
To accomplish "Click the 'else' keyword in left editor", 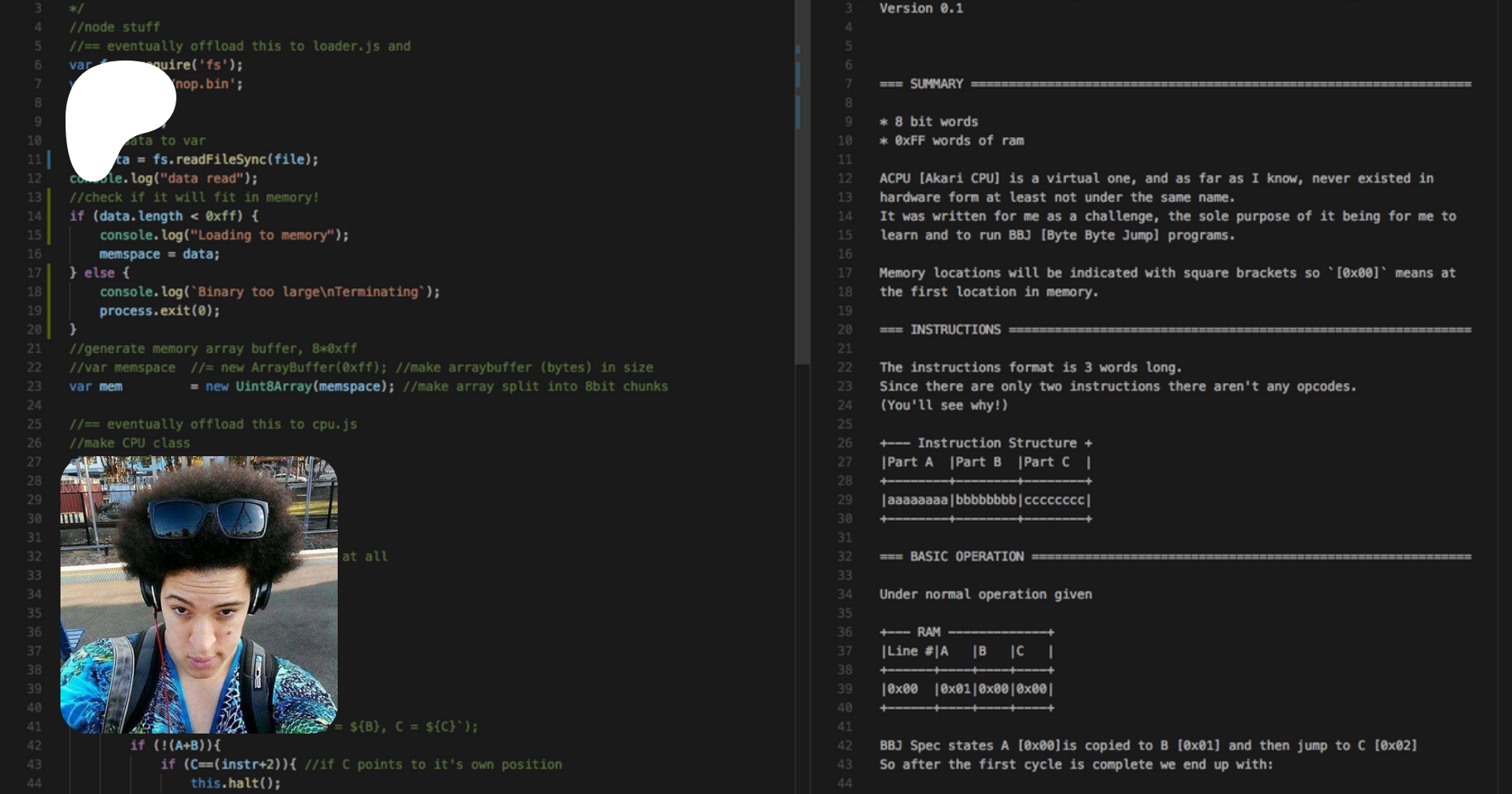I will [x=99, y=273].
